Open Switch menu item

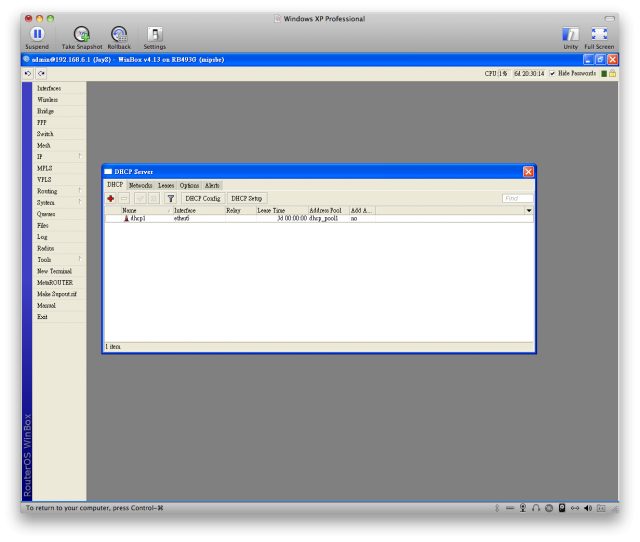click(x=59, y=134)
